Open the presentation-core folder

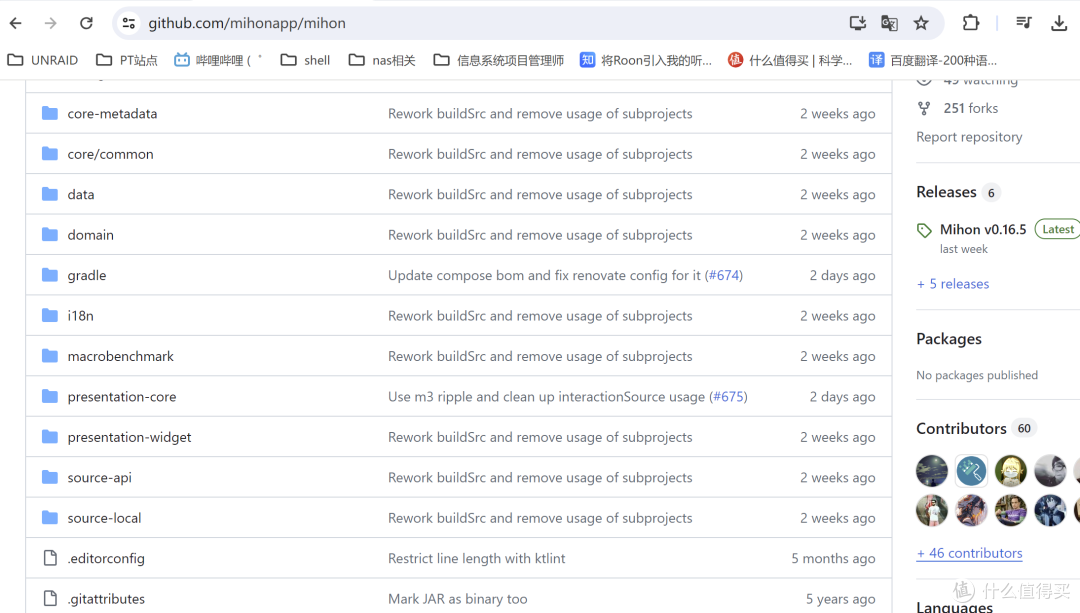pos(121,397)
